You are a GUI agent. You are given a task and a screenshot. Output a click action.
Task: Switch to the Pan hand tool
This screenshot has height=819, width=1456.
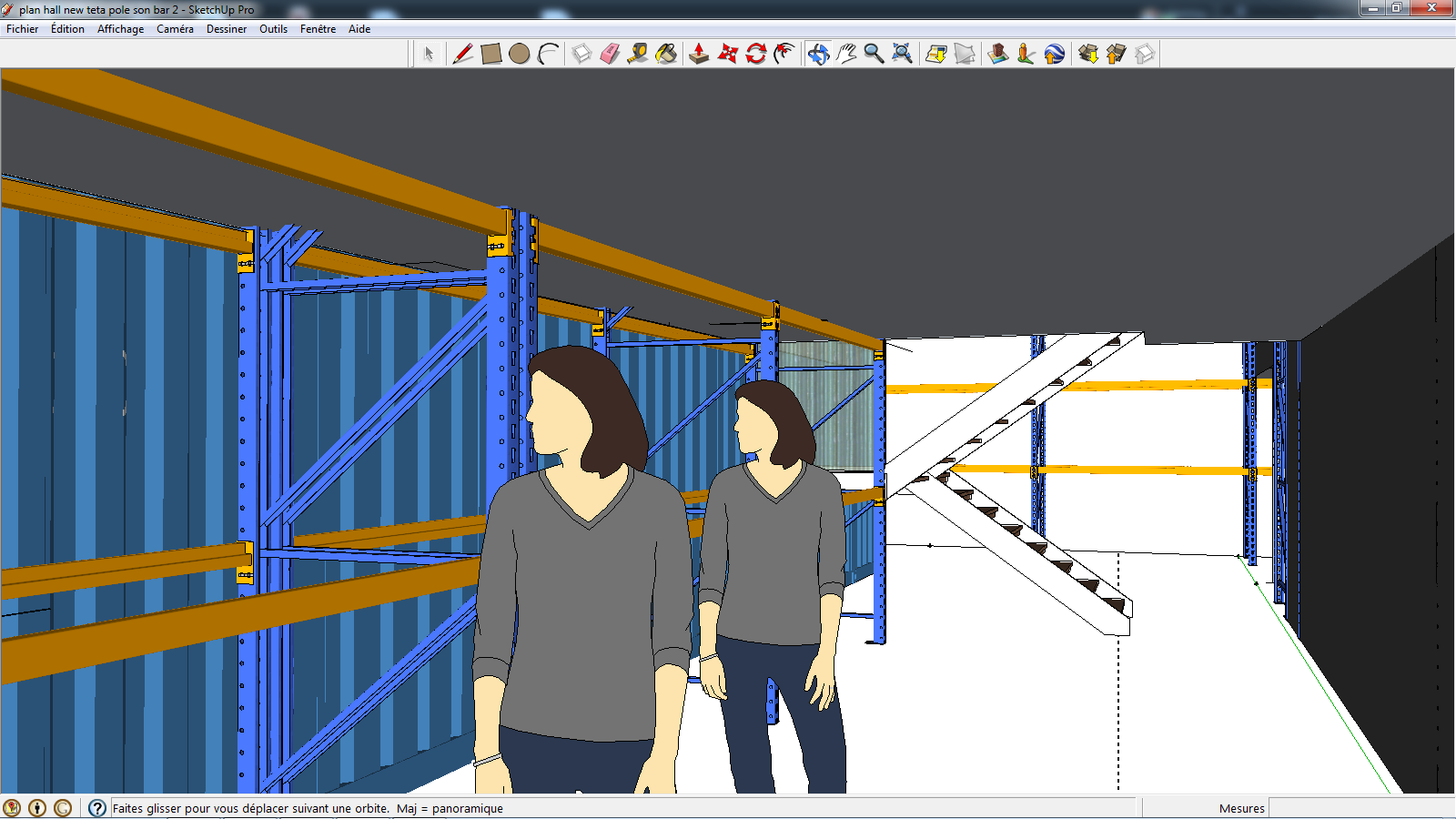point(846,54)
